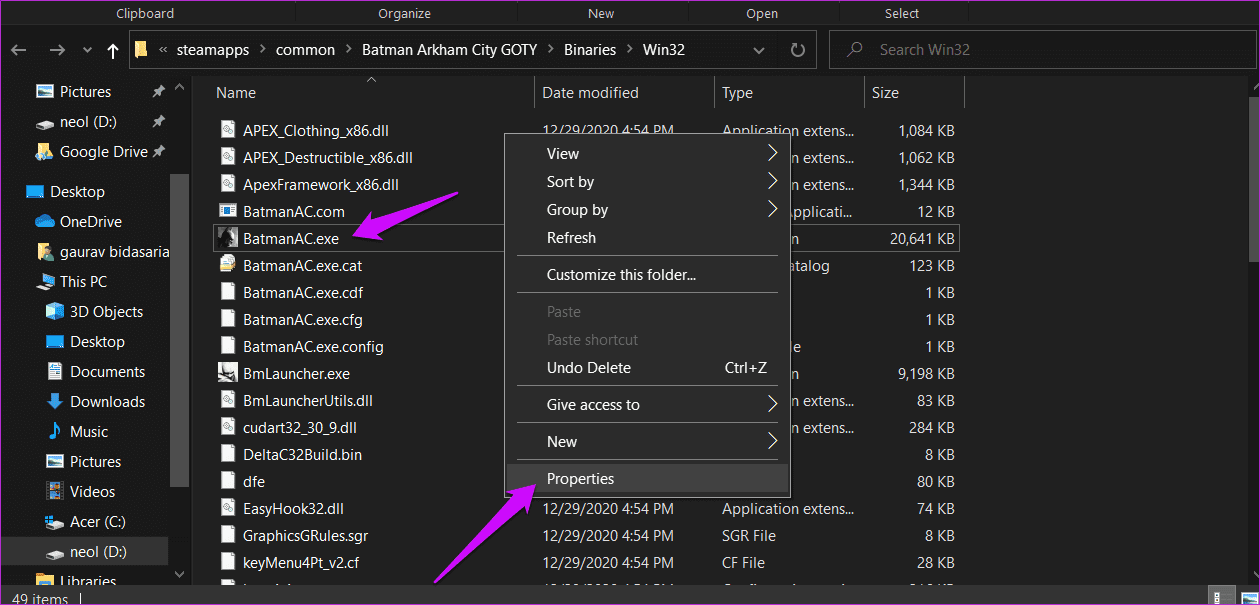Viewport: 1260px width, 605px height.
Task: Sort files by Name column
Action: [236, 93]
